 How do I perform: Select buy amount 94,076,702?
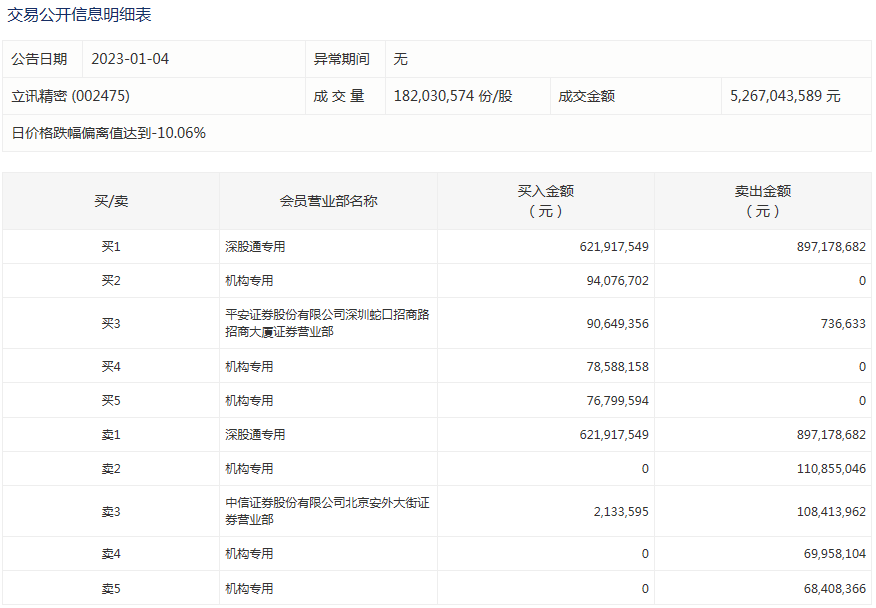617,281
